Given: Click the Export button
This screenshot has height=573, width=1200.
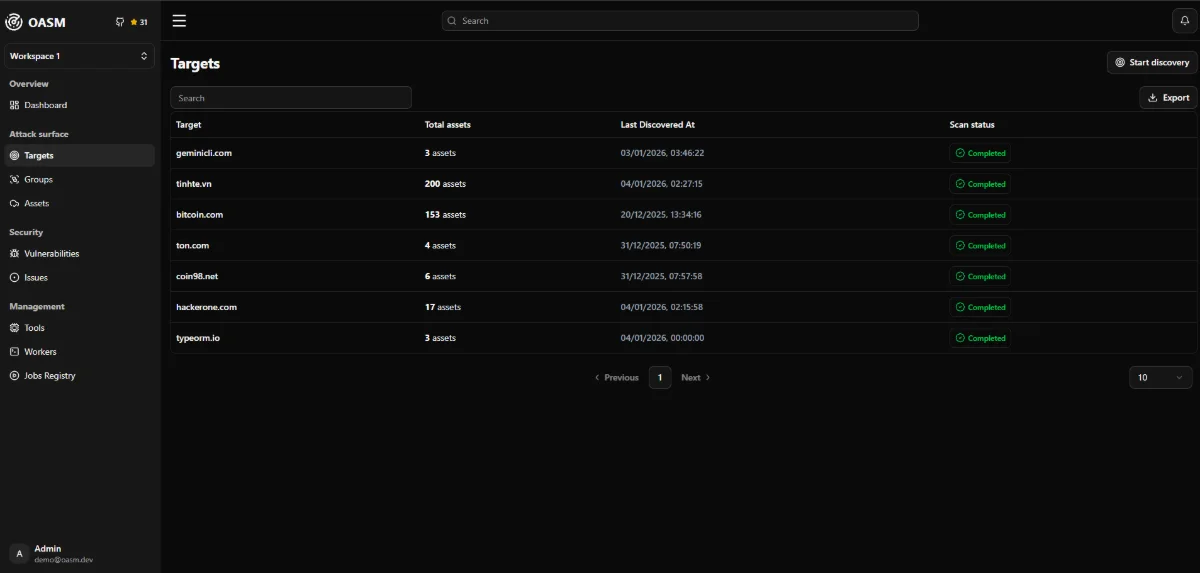Looking at the screenshot, I should pos(1168,97).
